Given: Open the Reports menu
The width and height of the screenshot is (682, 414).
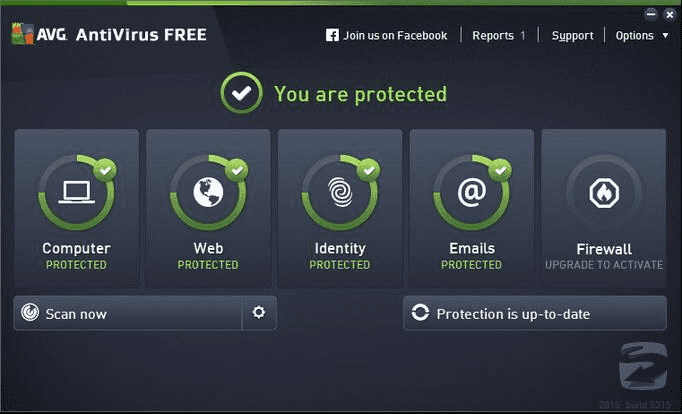Looking at the screenshot, I should click(493, 36).
